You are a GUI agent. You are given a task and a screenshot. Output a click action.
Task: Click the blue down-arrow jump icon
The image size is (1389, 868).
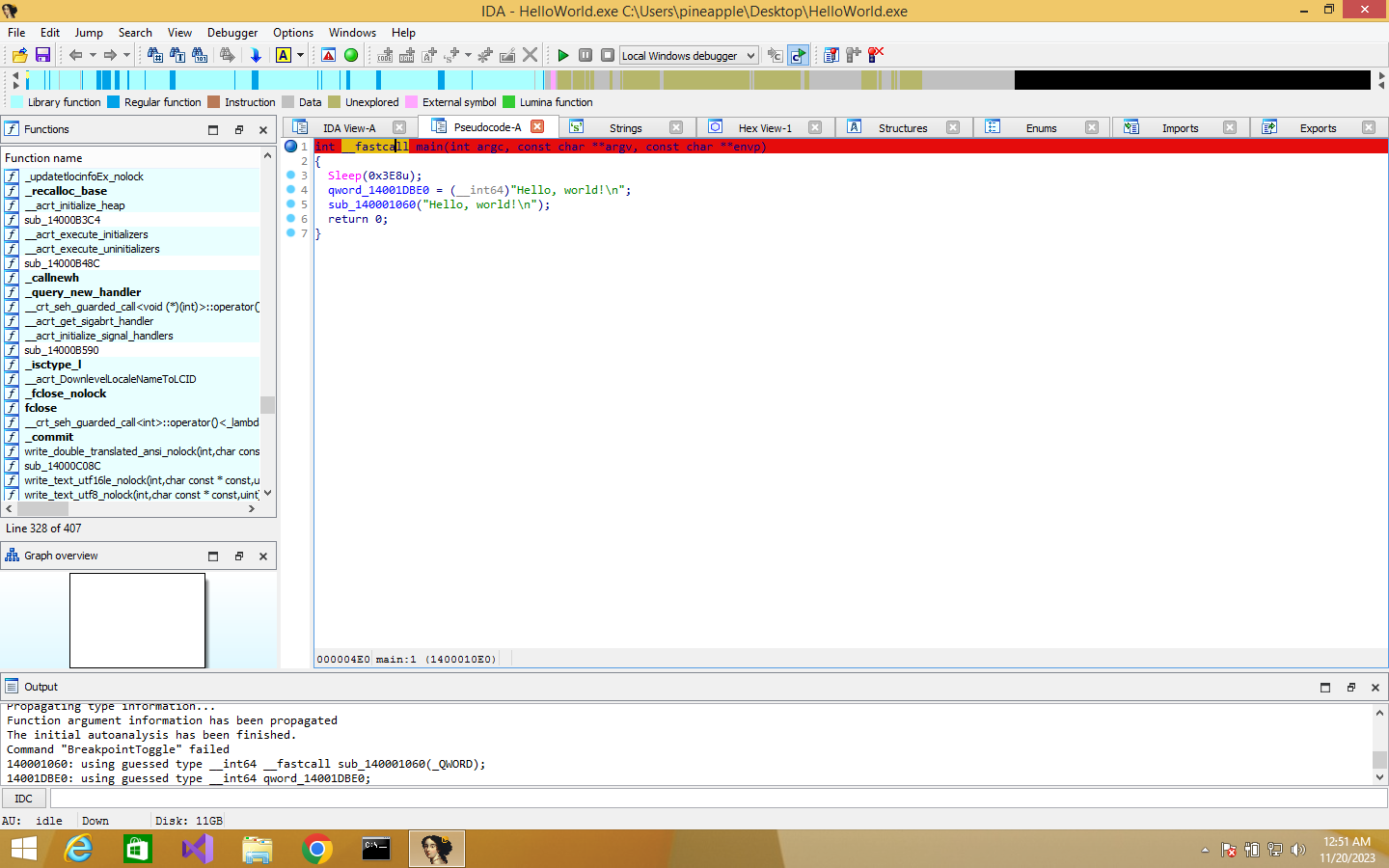(256, 55)
